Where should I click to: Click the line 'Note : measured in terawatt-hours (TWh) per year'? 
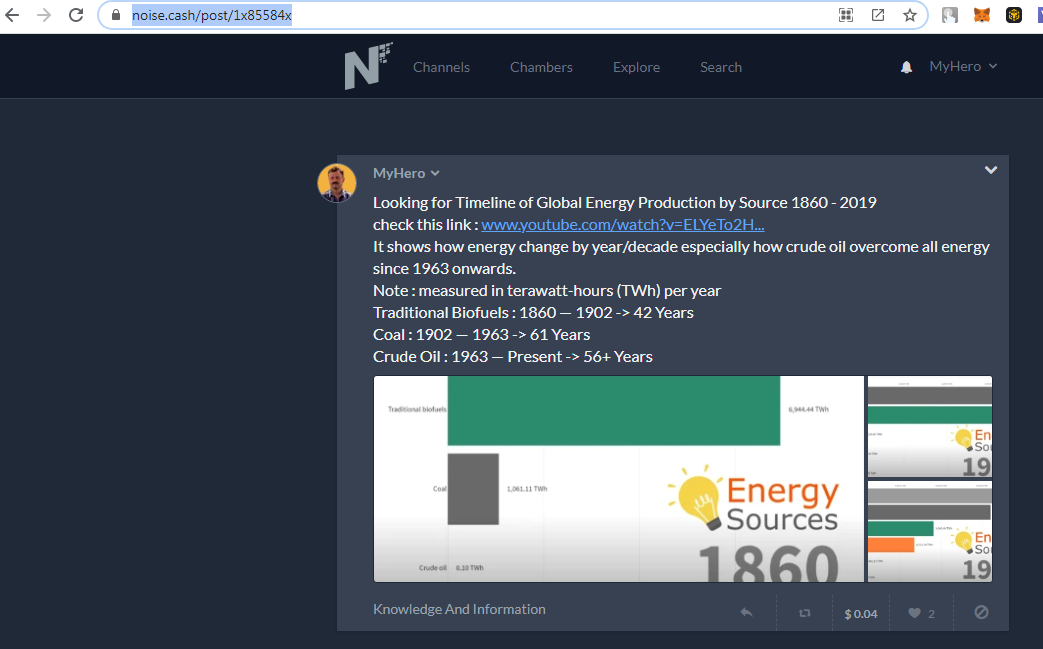point(547,291)
